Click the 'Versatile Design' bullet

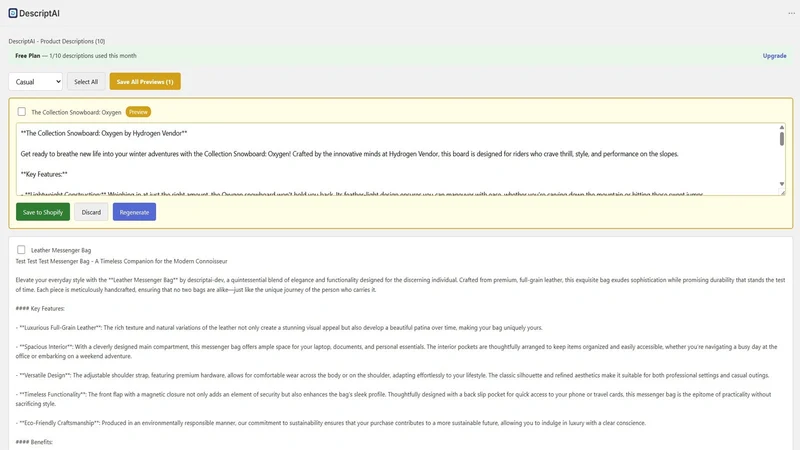pos(392,375)
